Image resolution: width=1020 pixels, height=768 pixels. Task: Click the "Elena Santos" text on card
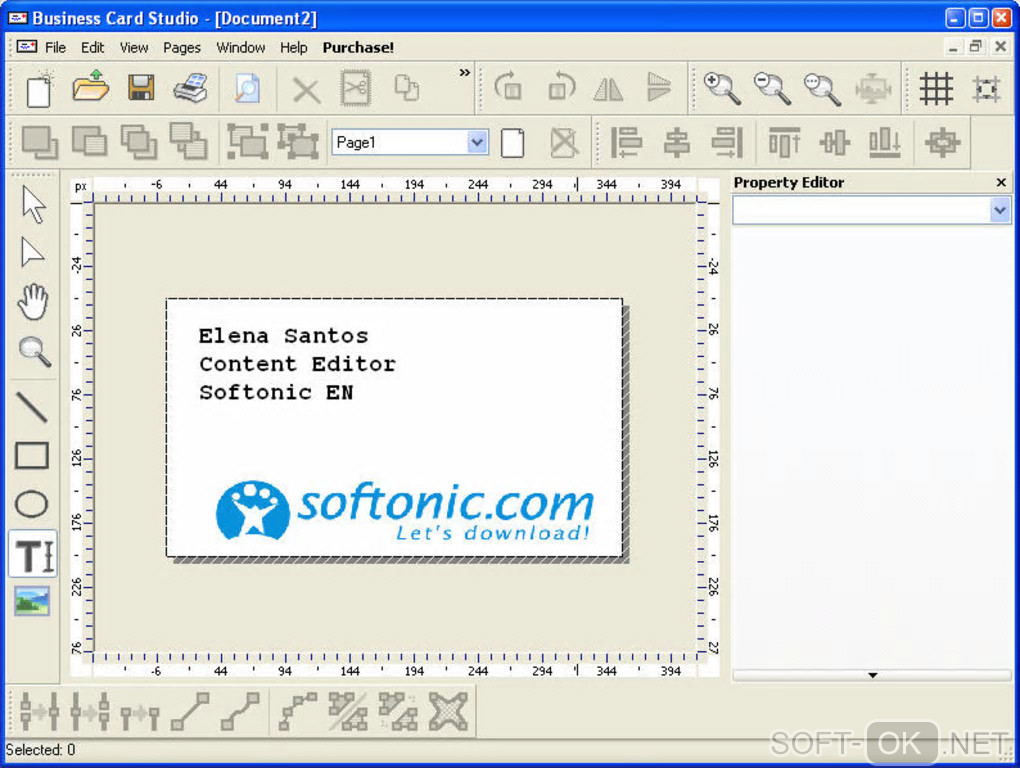(283, 336)
